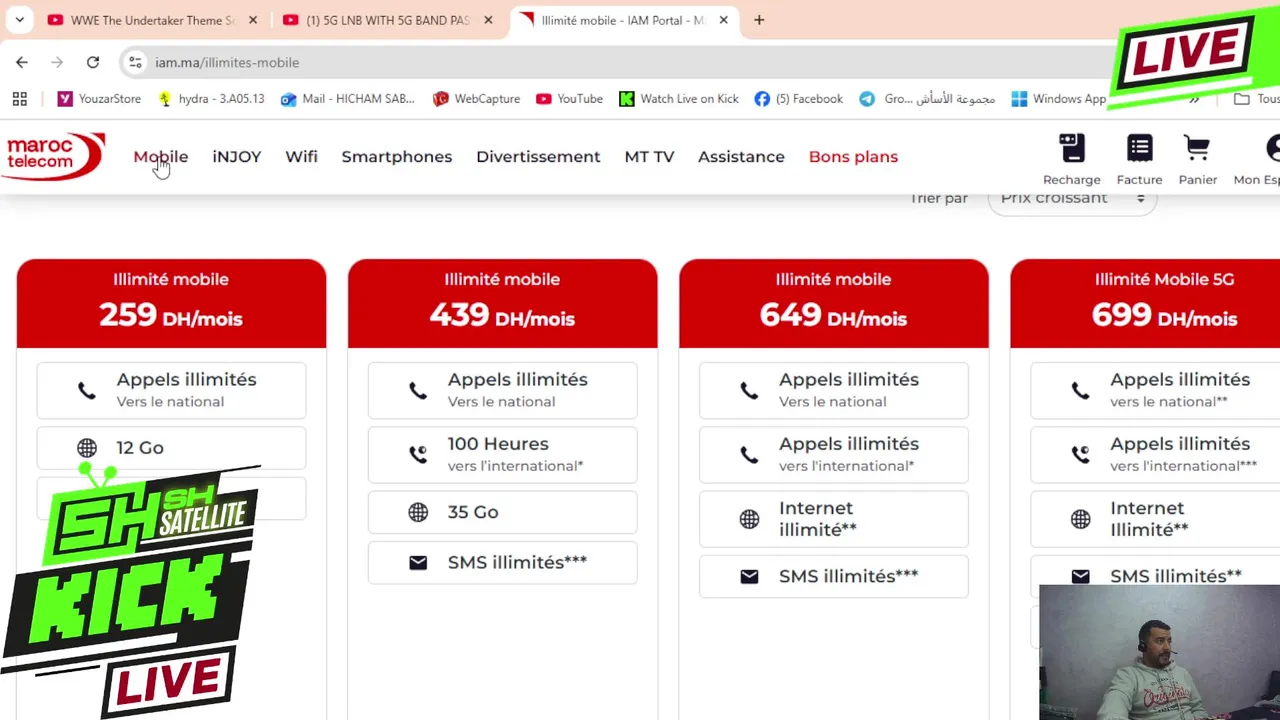Open the Chrome apps grid in bookmarks bar
1280x720 pixels.
[19, 99]
